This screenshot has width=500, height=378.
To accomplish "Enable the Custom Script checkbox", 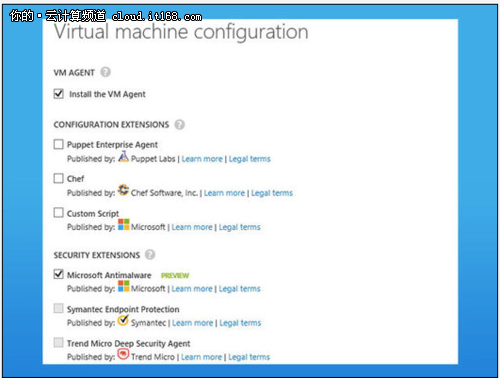I will [x=58, y=213].
